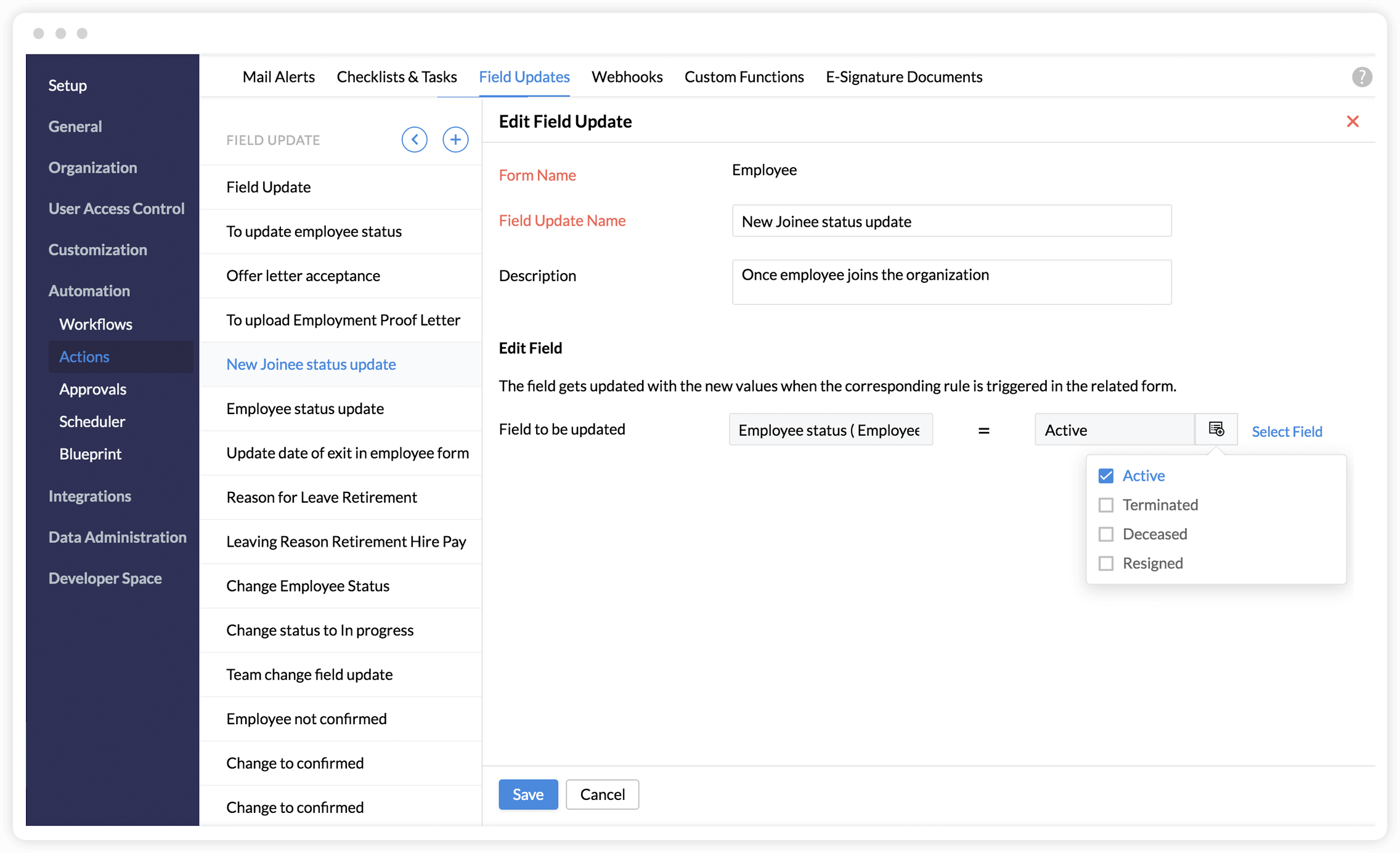Select 'Team change field update' item

(x=341, y=675)
